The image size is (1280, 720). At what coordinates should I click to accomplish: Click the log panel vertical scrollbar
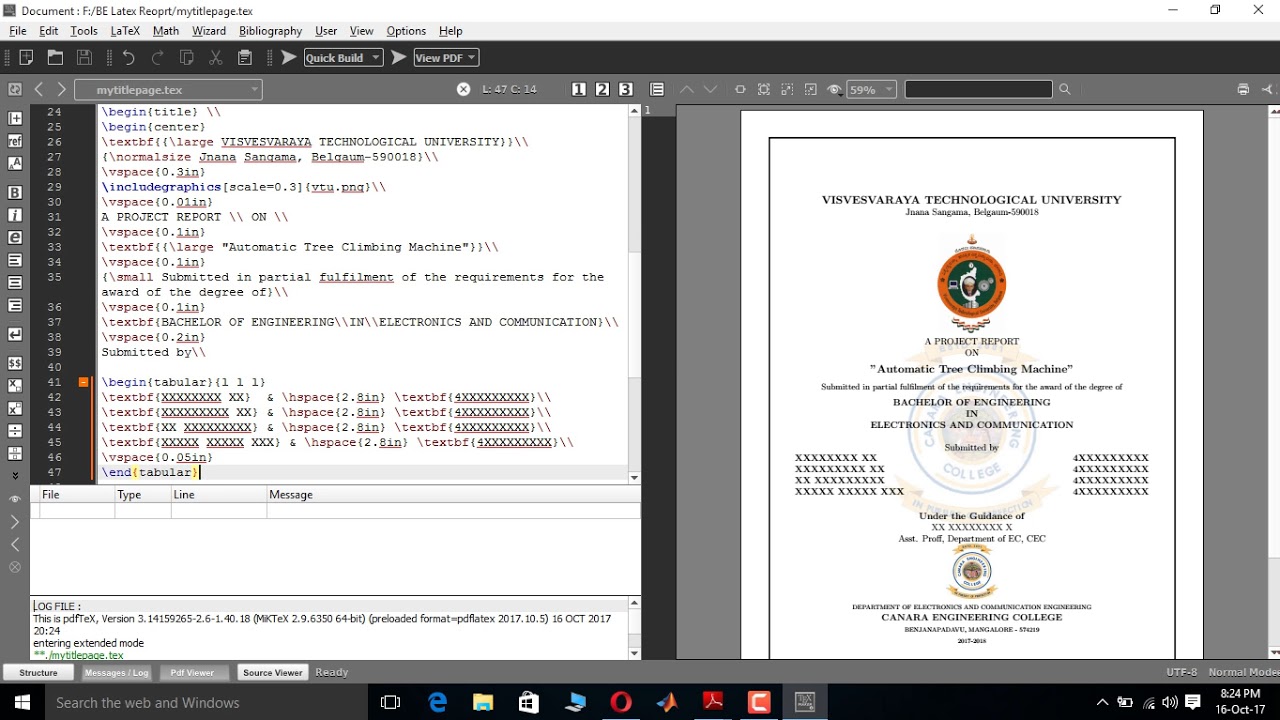pyautogui.click(x=634, y=628)
